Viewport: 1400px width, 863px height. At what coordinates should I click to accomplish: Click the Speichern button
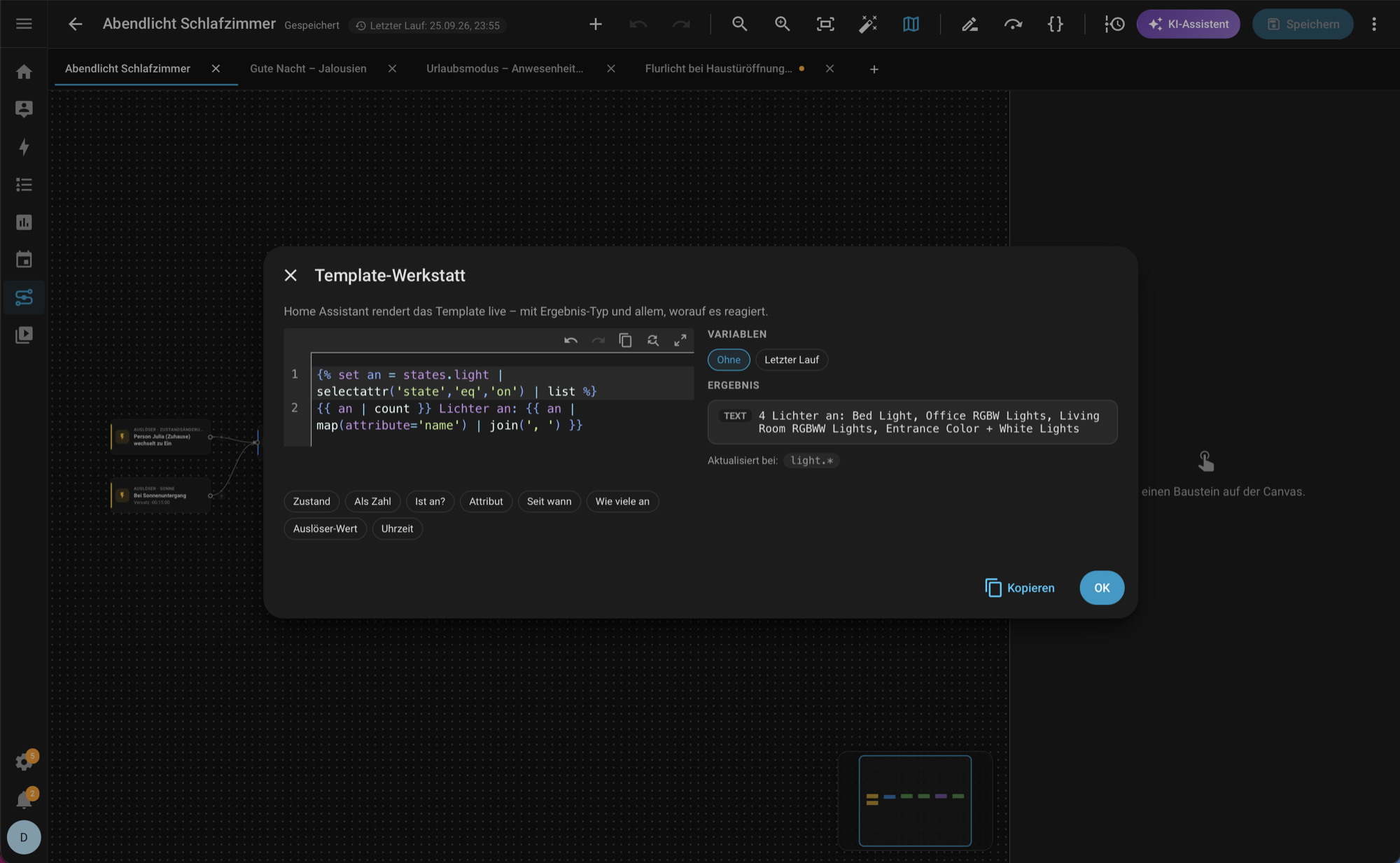click(1303, 24)
